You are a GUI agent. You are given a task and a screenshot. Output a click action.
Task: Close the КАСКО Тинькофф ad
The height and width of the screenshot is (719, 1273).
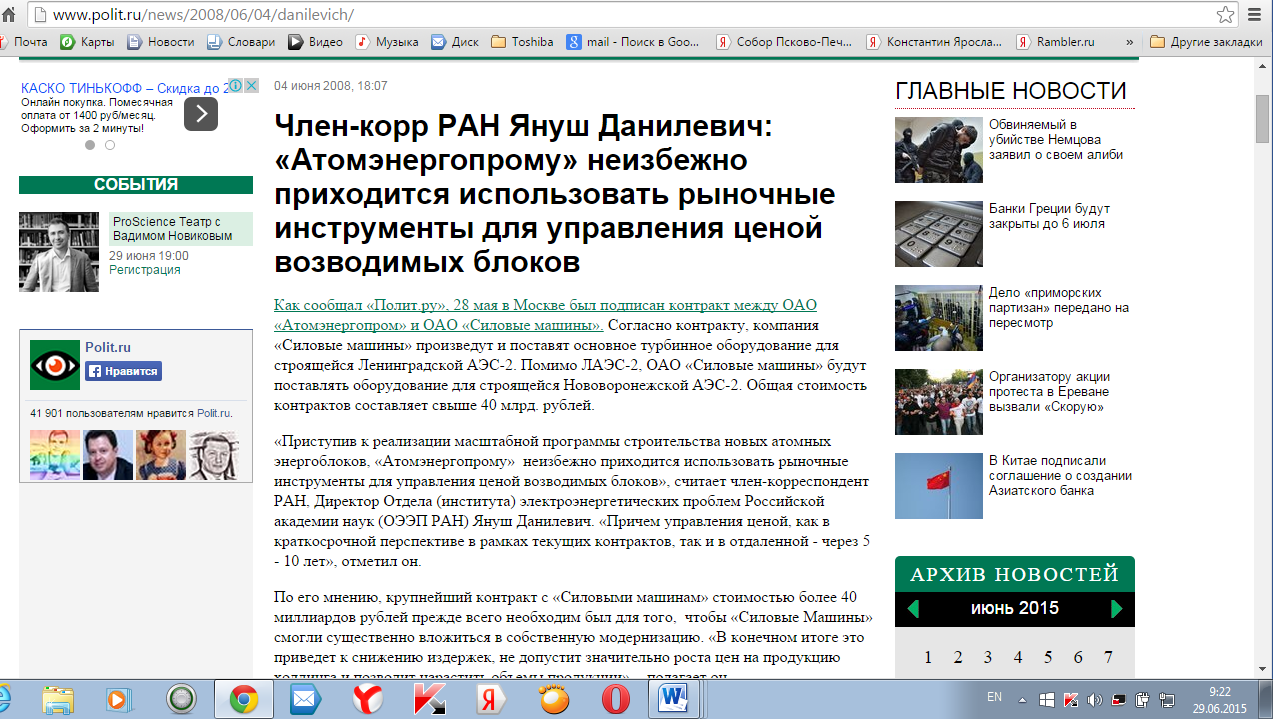coord(252,87)
